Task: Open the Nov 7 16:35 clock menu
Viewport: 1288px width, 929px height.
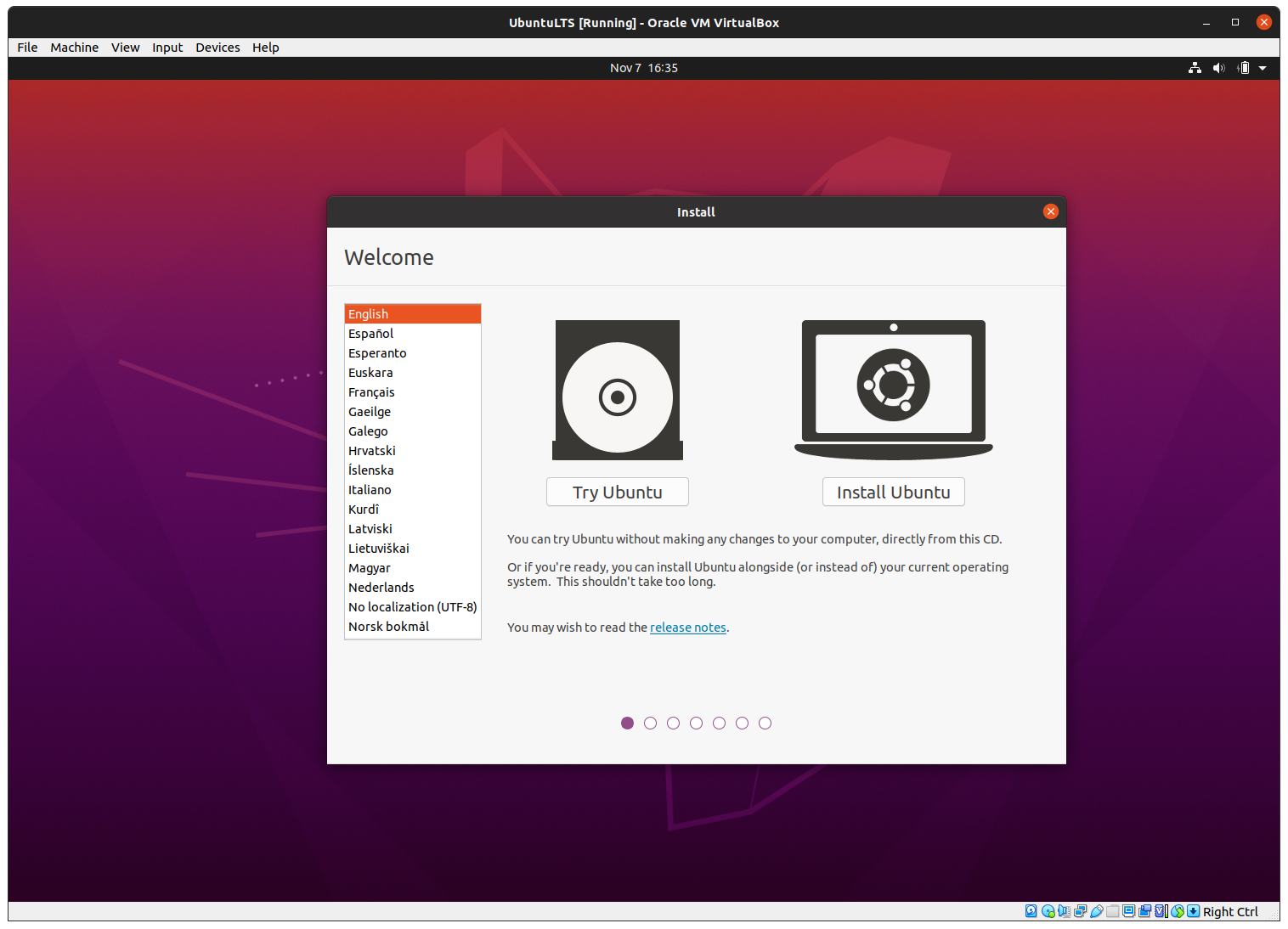Action: (643, 68)
